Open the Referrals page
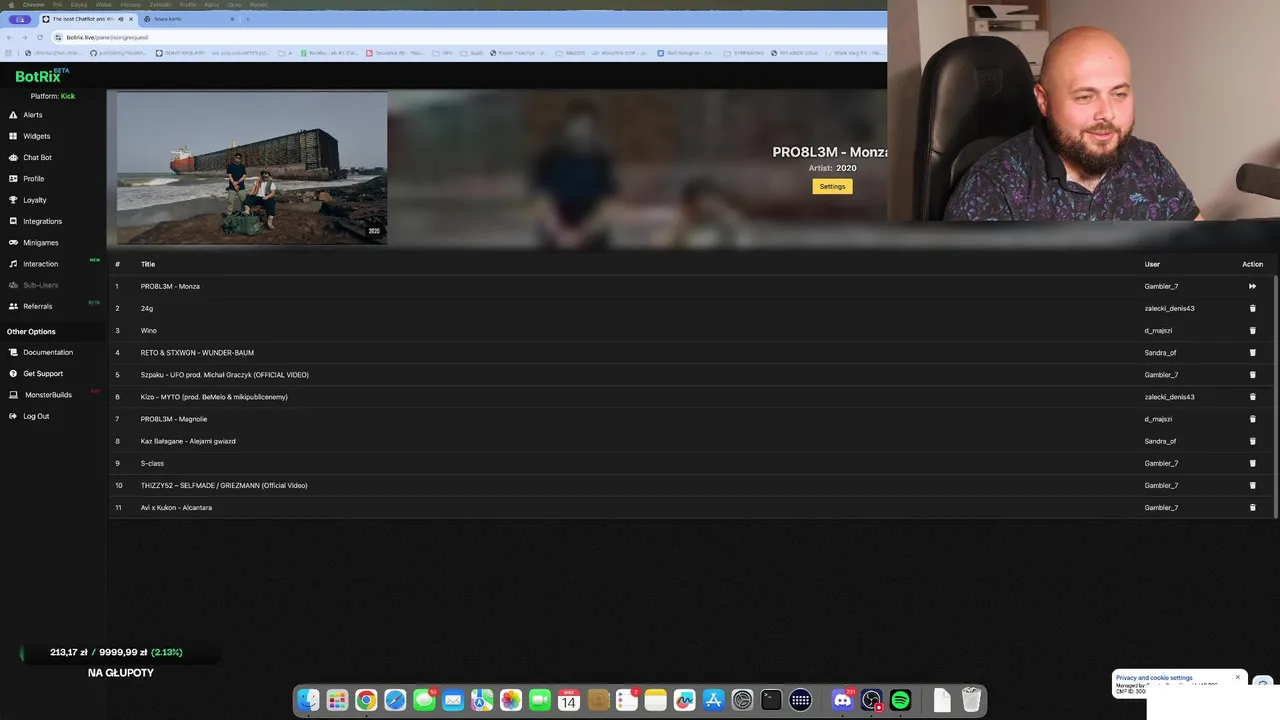This screenshot has height=720, width=1280. (37, 306)
